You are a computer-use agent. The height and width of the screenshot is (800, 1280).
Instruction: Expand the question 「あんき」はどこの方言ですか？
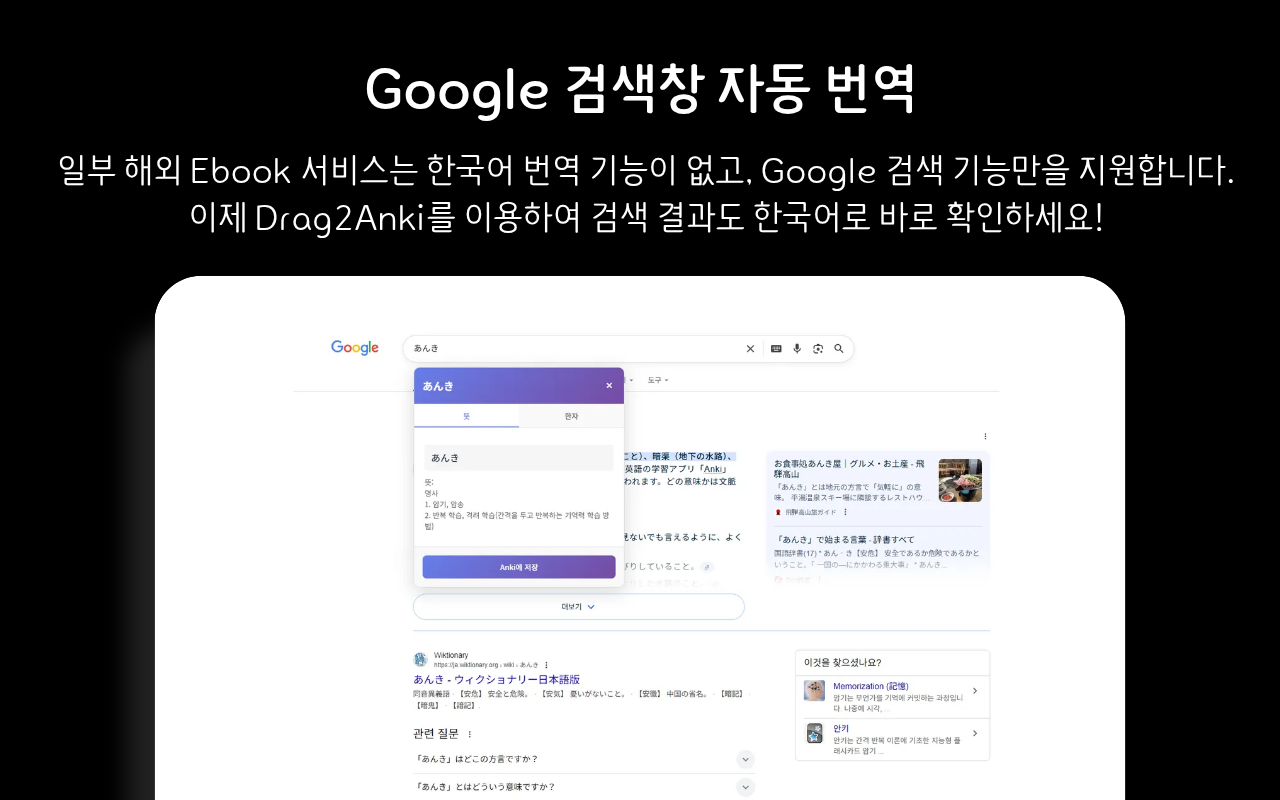coord(584,760)
